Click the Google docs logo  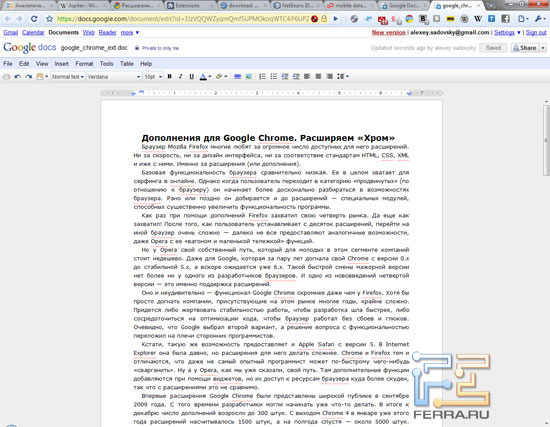[x=29, y=47]
